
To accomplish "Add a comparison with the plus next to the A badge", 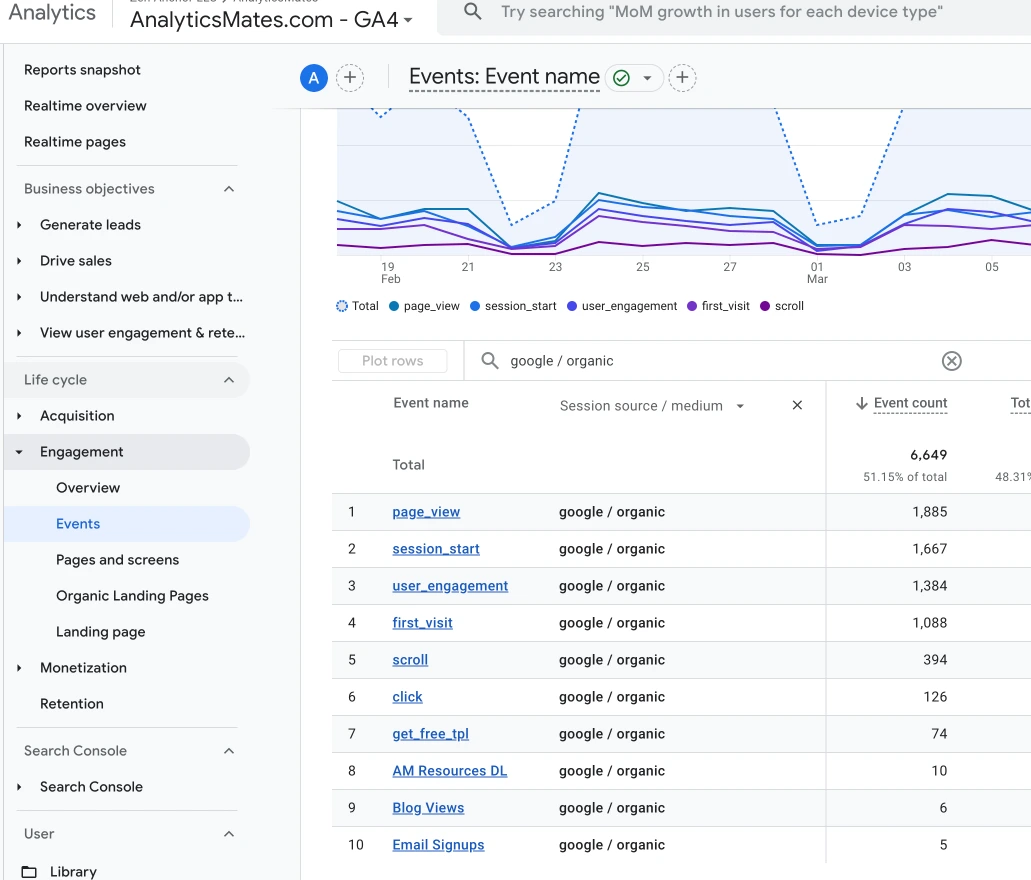I will 350,78.
